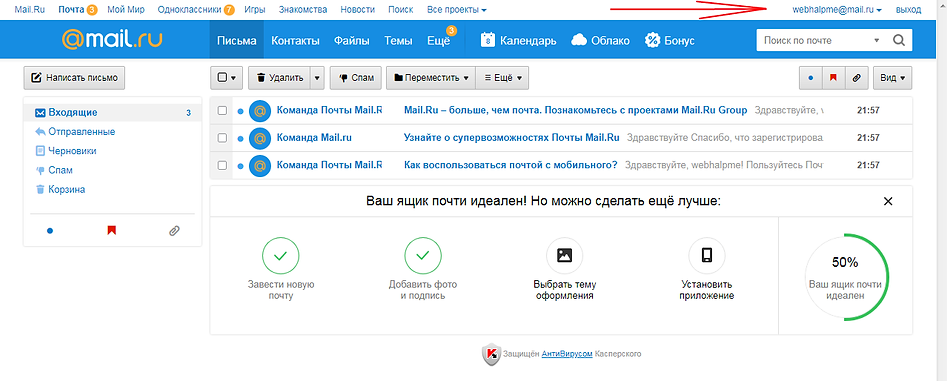This screenshot has width=947, height=381.
Task: Click the search magnifier icon
Action: [899, 40]
